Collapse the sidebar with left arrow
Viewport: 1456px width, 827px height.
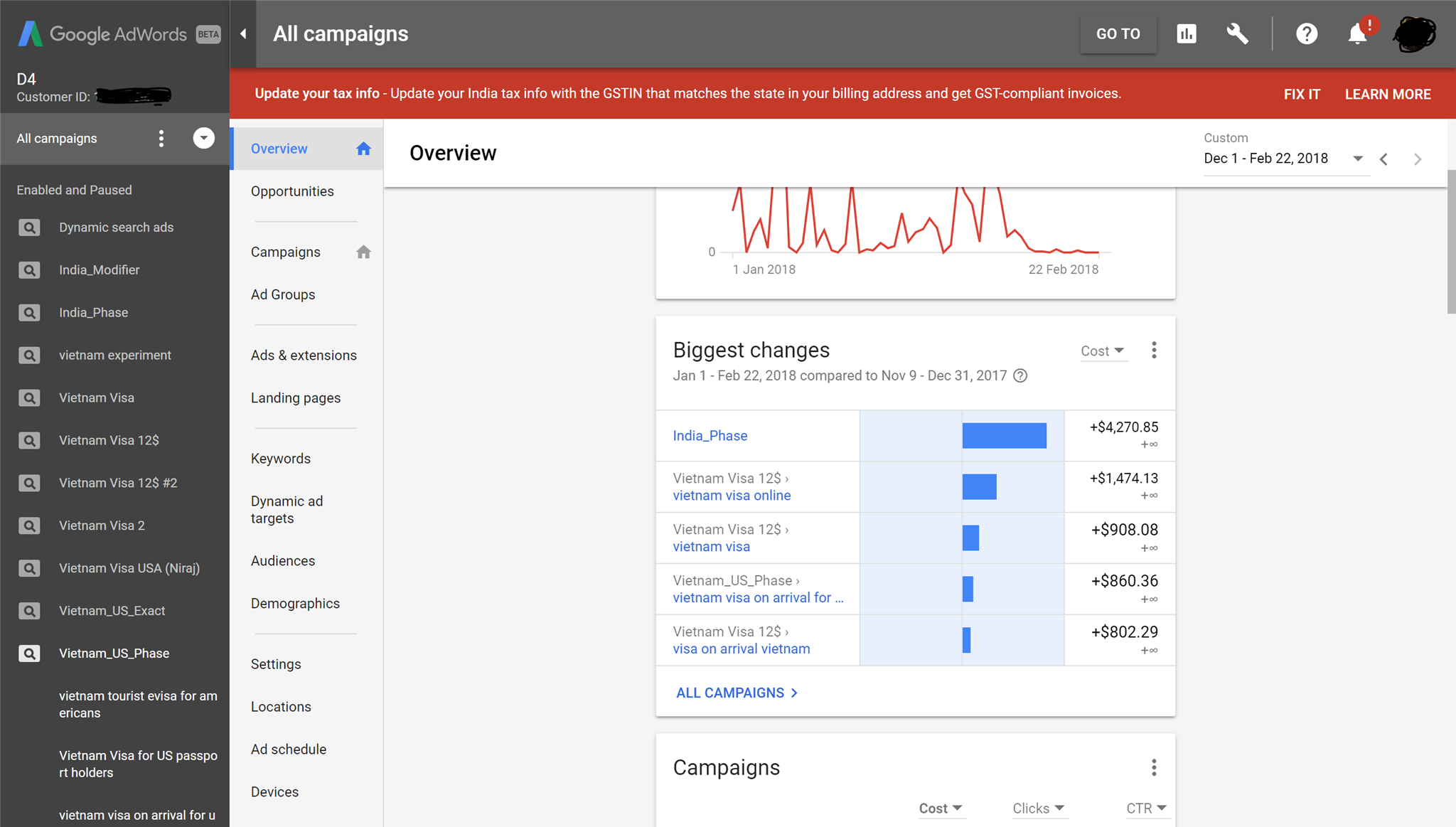[x=243, y=33]
